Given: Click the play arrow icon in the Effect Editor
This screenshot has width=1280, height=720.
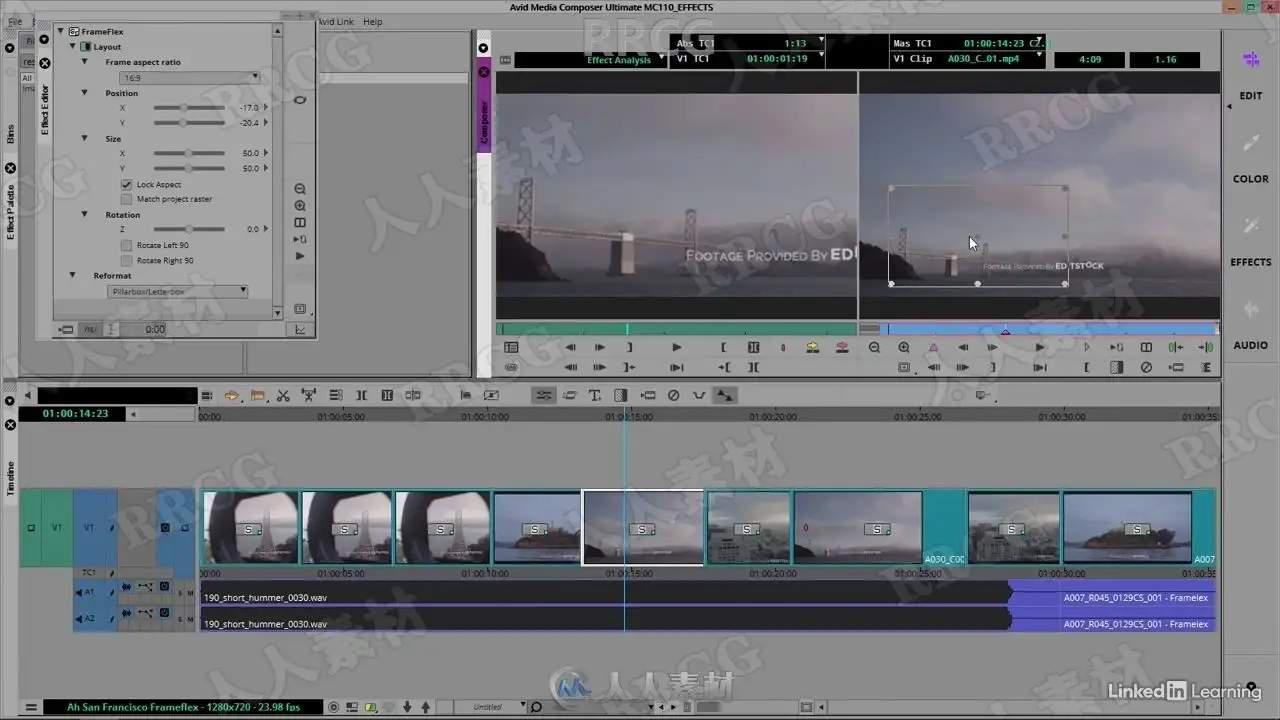Looking at the screenshot, I should coord(299,257).
